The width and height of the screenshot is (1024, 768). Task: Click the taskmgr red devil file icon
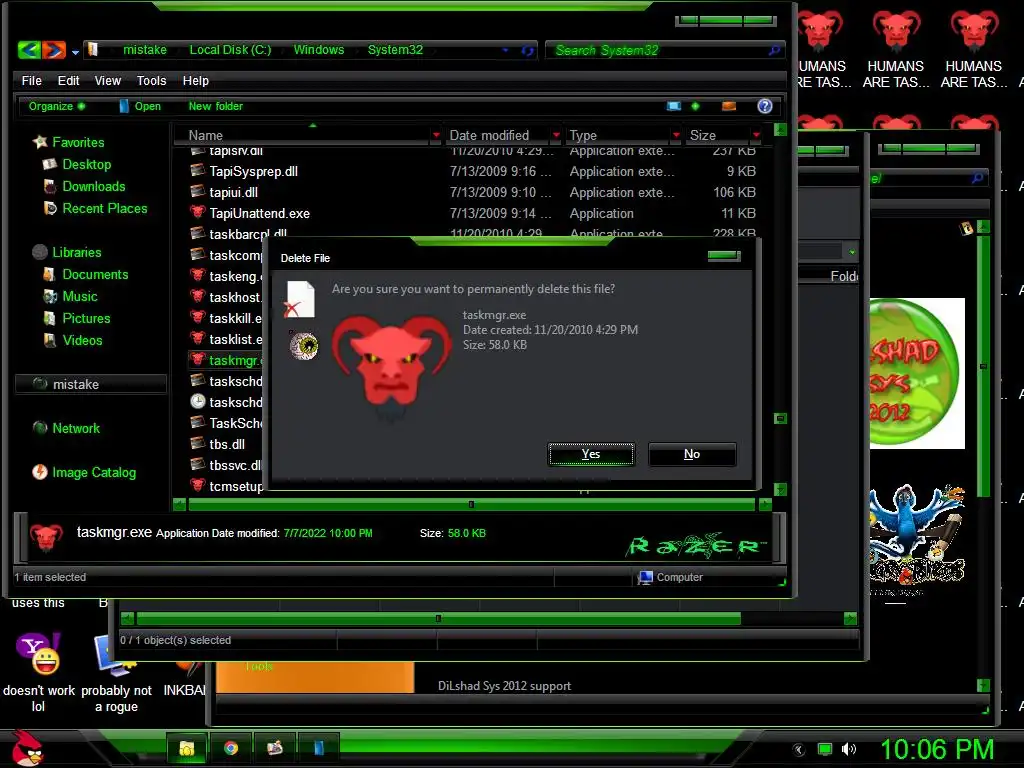click(197, 359)
